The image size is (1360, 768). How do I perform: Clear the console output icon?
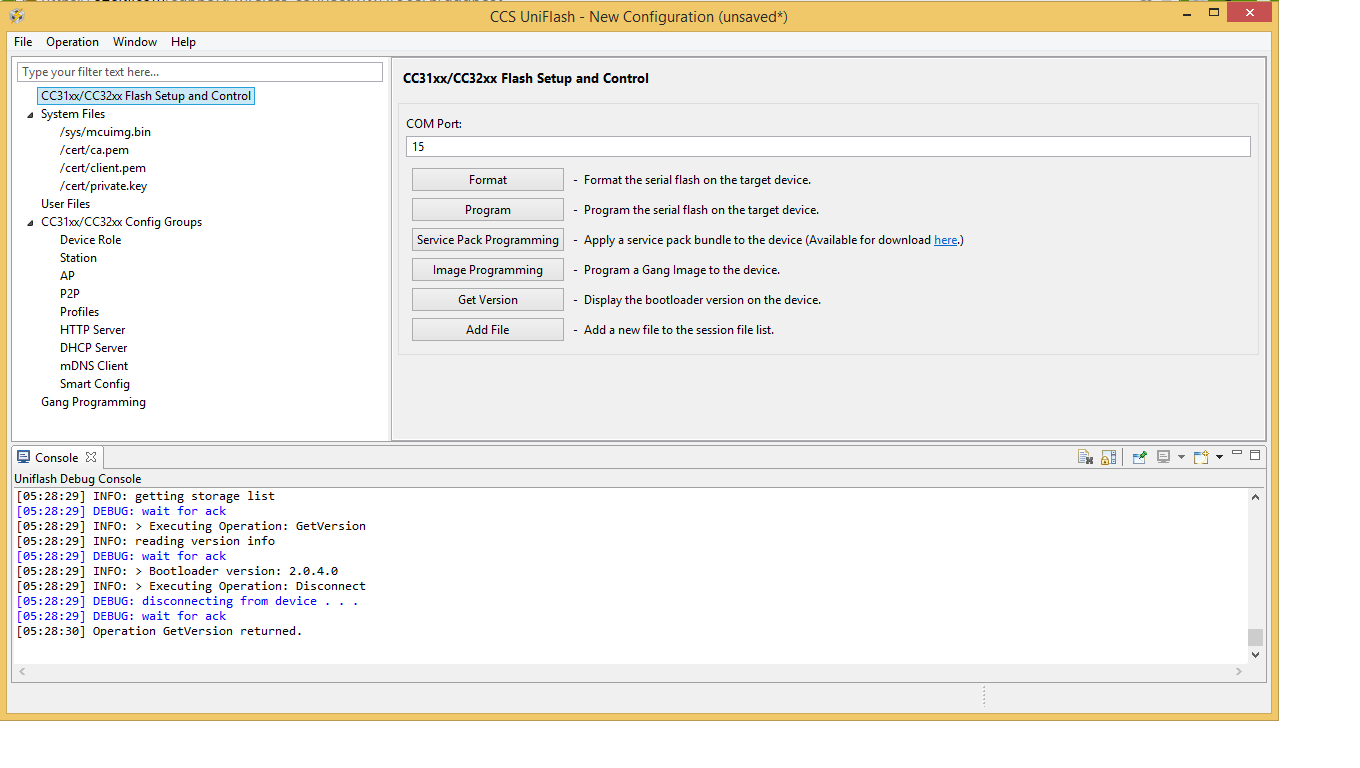[1085, 457]
